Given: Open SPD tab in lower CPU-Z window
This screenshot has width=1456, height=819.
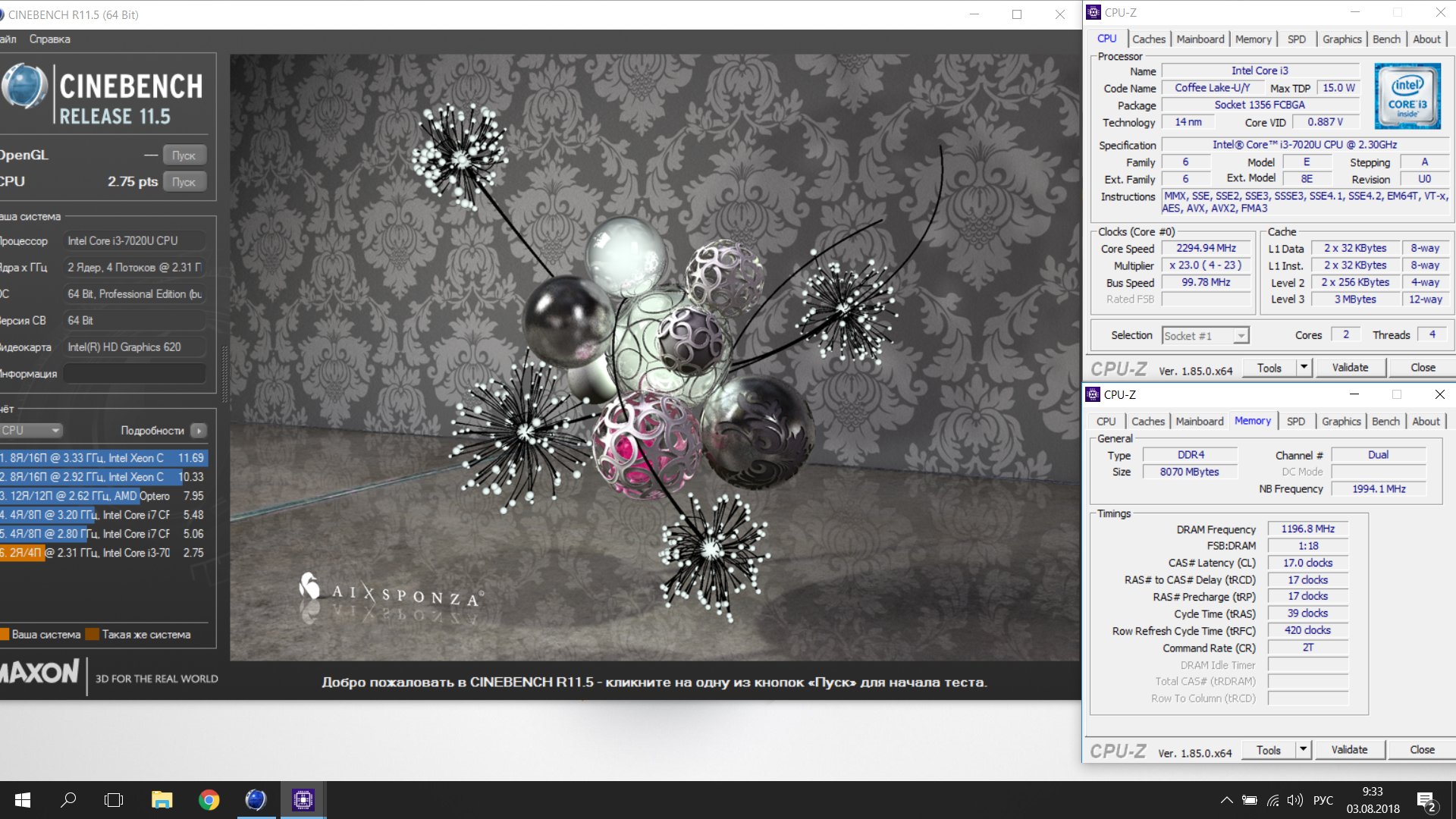Looking at the screenshot, I should pos(1296,422).
